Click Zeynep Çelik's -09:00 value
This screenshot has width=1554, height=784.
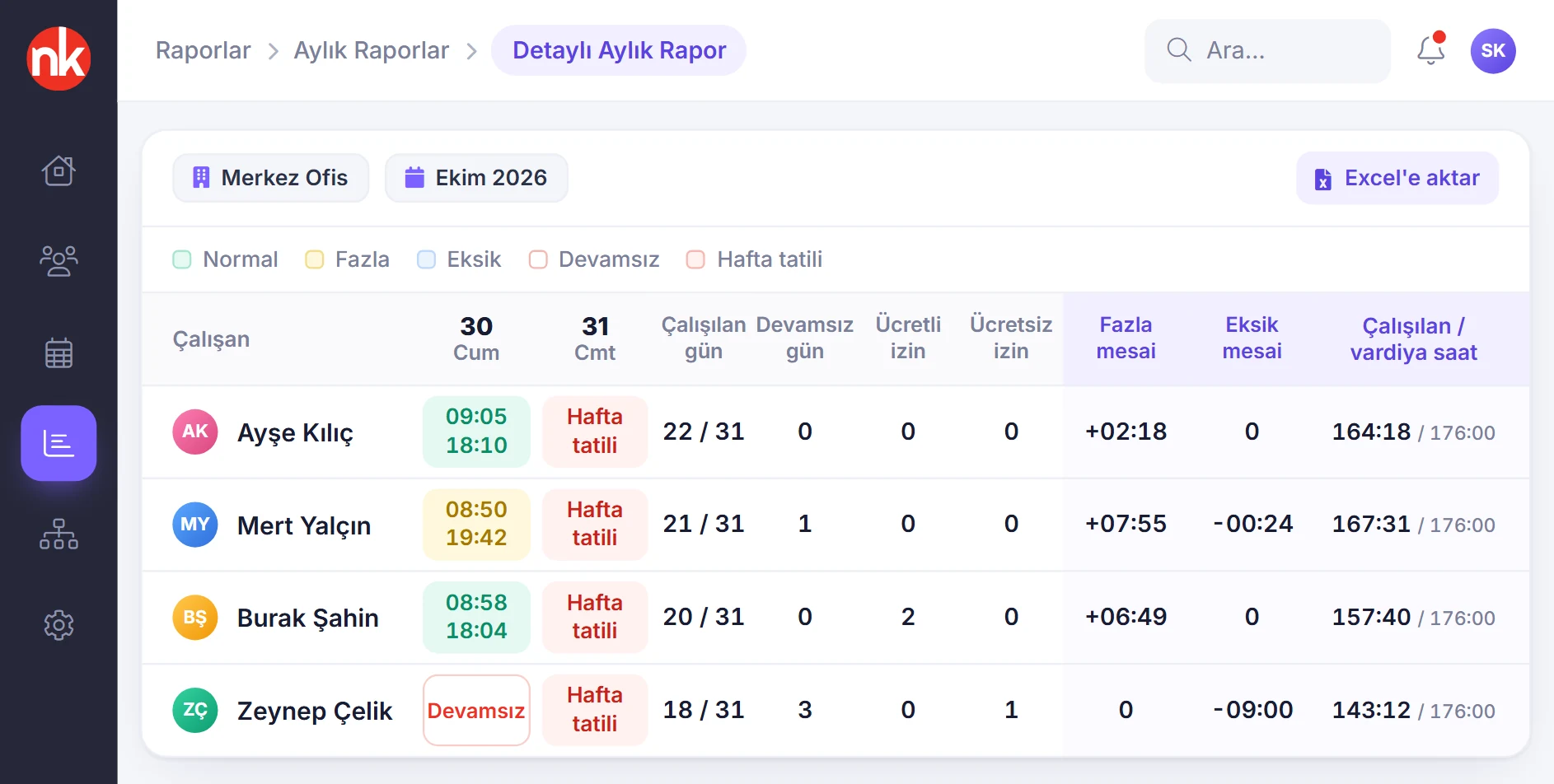[1252, 710]
